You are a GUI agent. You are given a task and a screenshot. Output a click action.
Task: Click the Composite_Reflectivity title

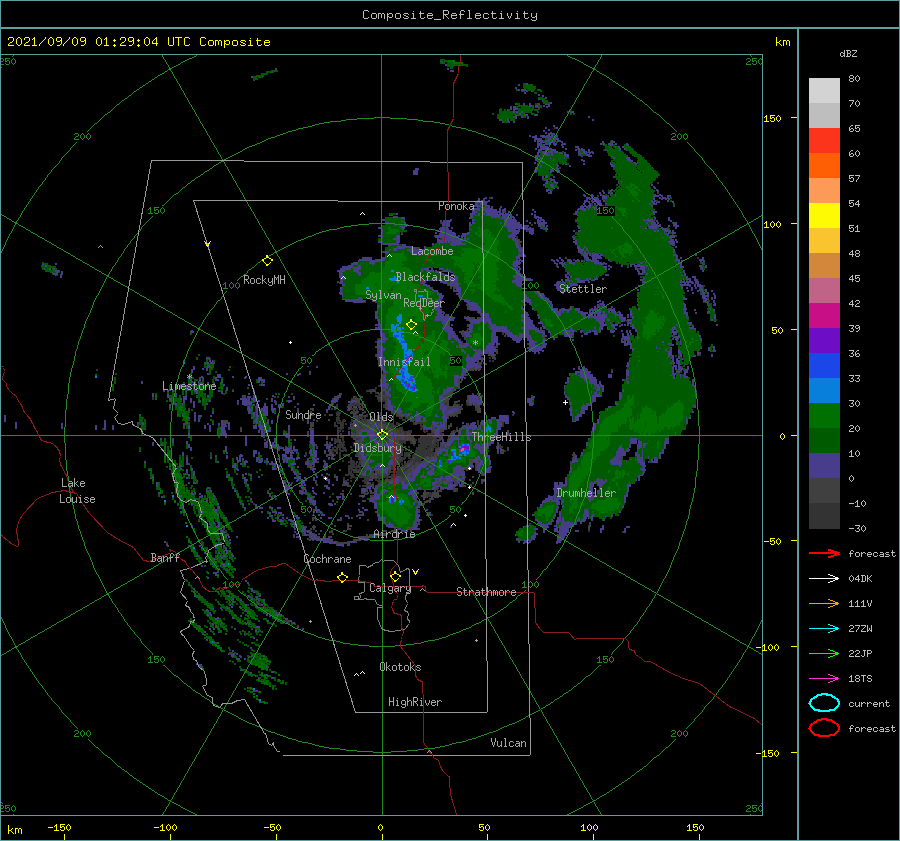450,15
